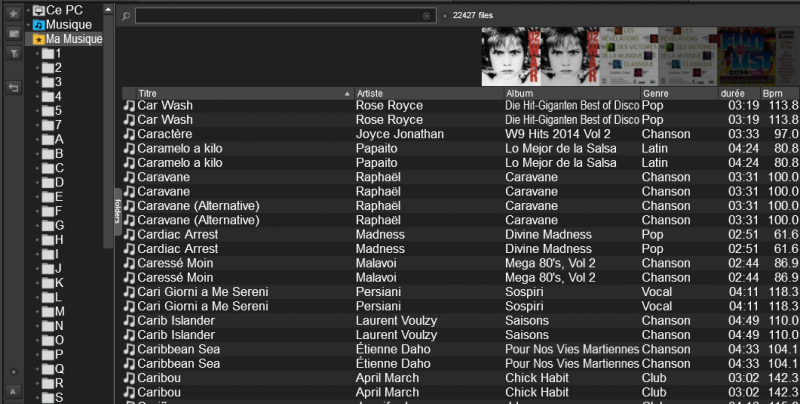Click the filter folder funnel icon
This screenshot has width=800, height=404.
tap(14, 53)
